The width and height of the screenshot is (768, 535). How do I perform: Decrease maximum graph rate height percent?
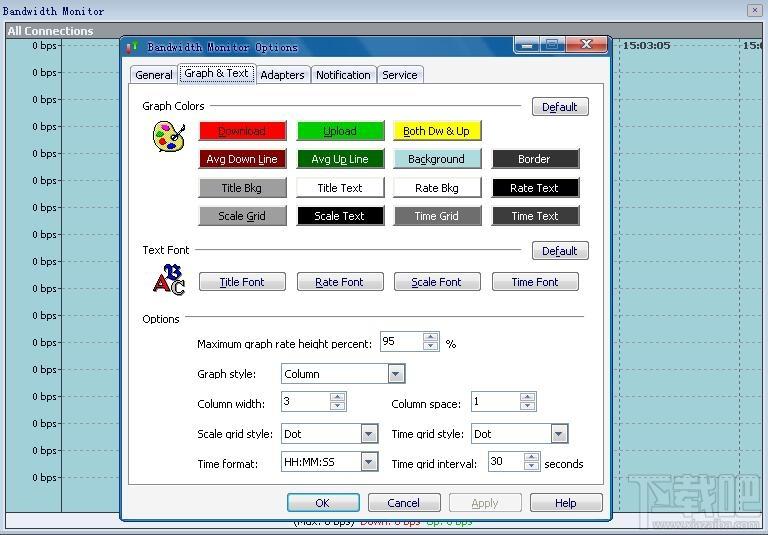[x=431, y=346]
